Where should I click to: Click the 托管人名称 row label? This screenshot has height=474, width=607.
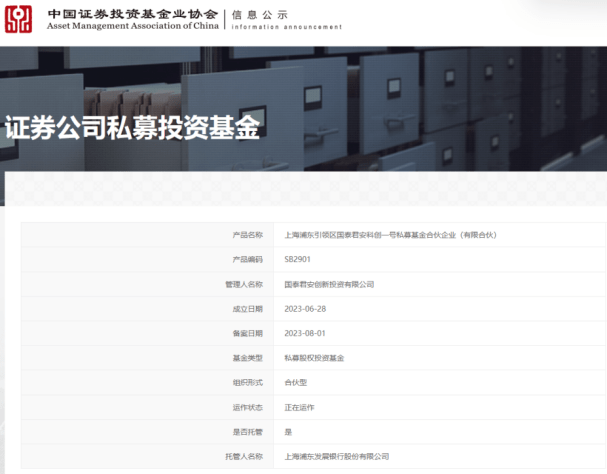coord(245,456)
